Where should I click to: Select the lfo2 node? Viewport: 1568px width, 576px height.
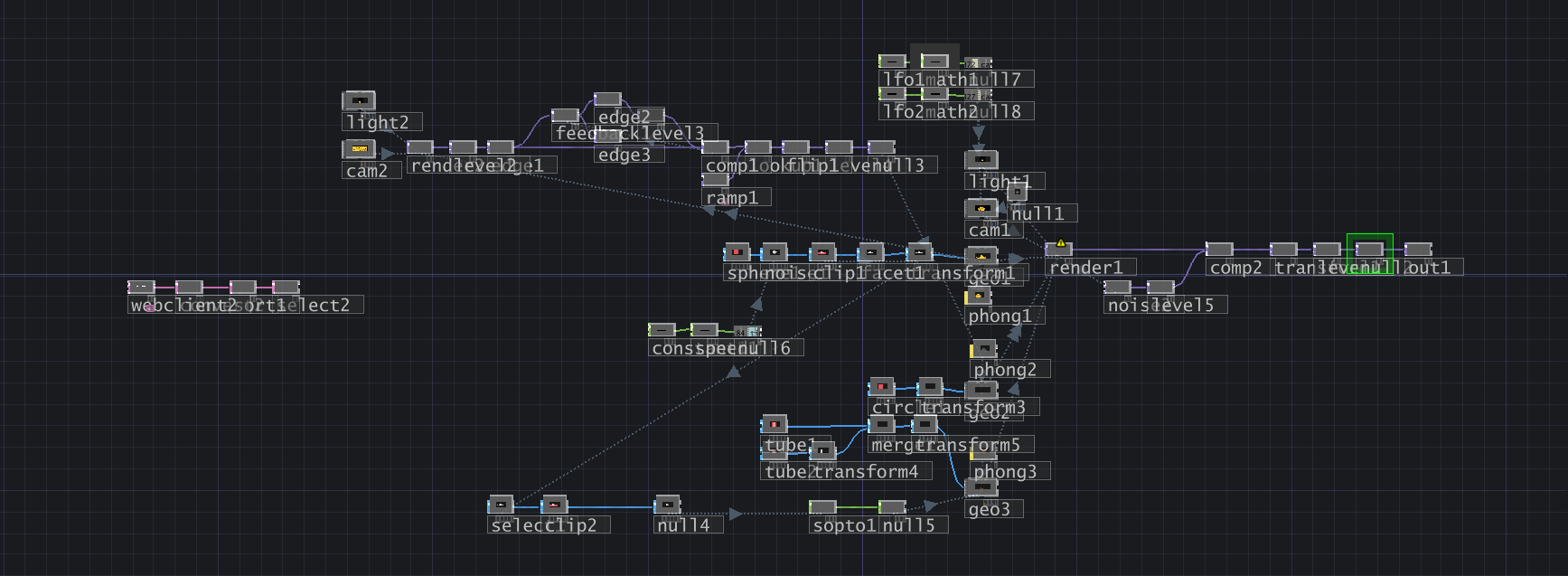[893, 94]
